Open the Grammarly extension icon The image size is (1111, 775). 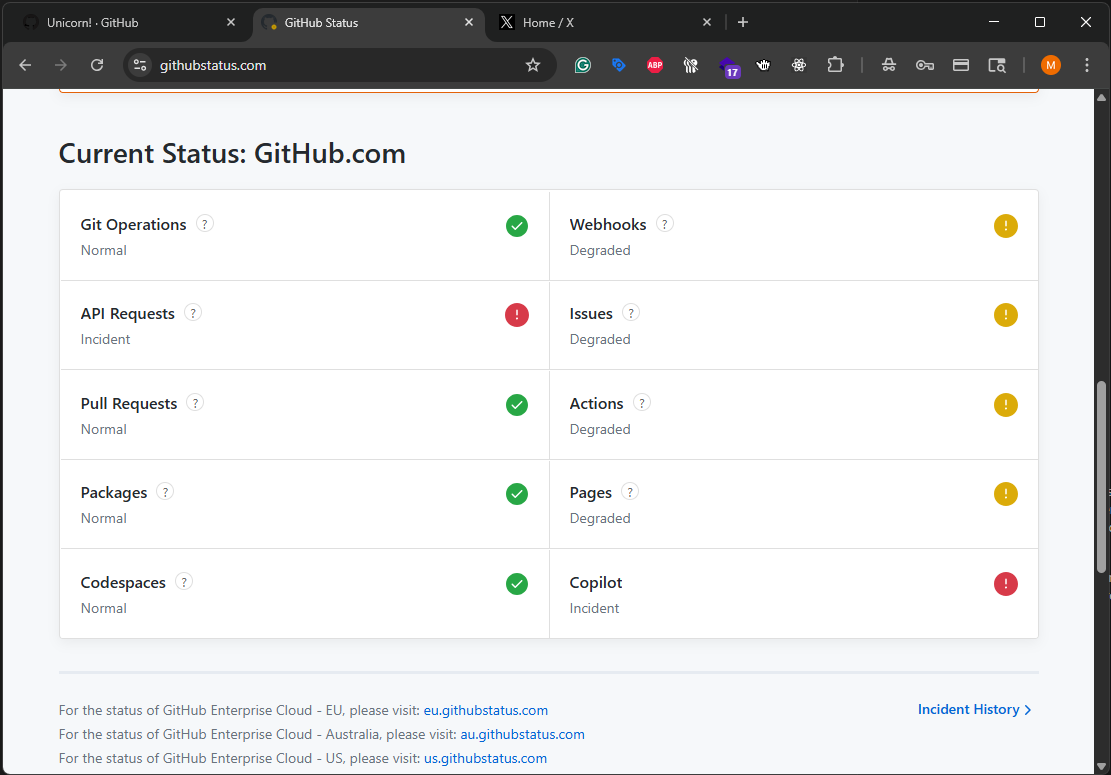tap(582, 65)
